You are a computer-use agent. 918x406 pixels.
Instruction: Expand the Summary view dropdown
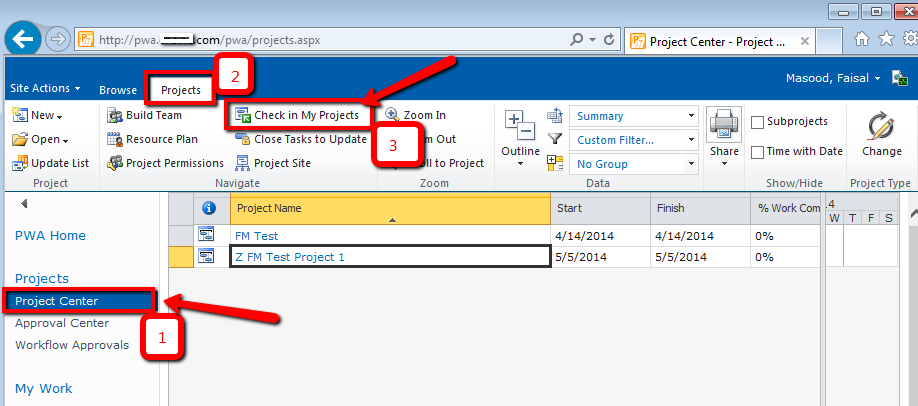point(691,116)
